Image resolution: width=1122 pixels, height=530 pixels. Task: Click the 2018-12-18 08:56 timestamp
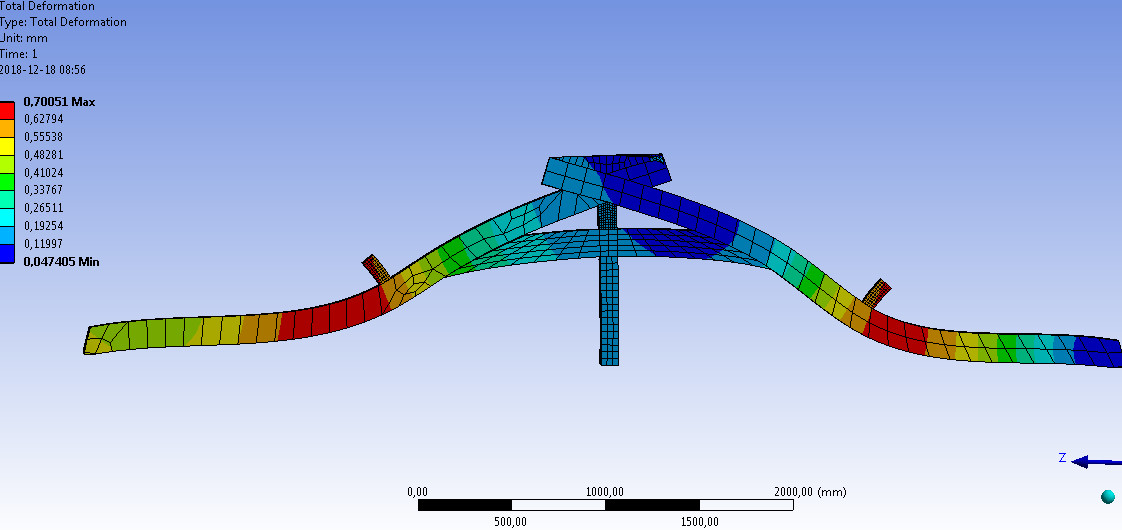tap(42, 70)
